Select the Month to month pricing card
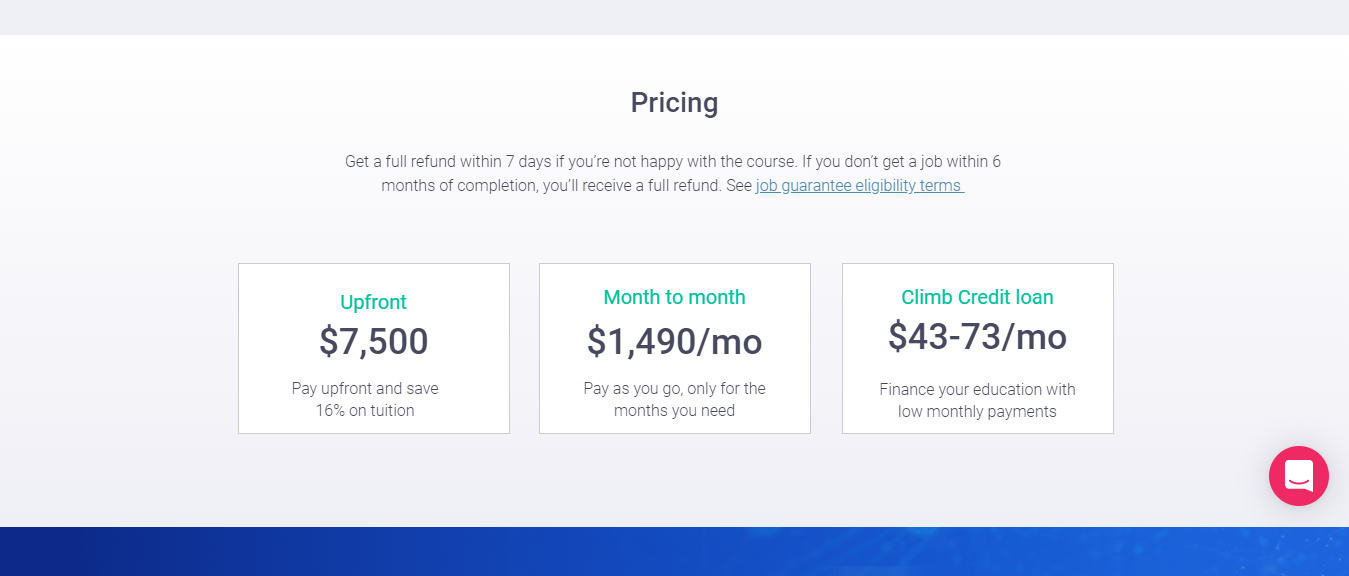 click(674, 348)
